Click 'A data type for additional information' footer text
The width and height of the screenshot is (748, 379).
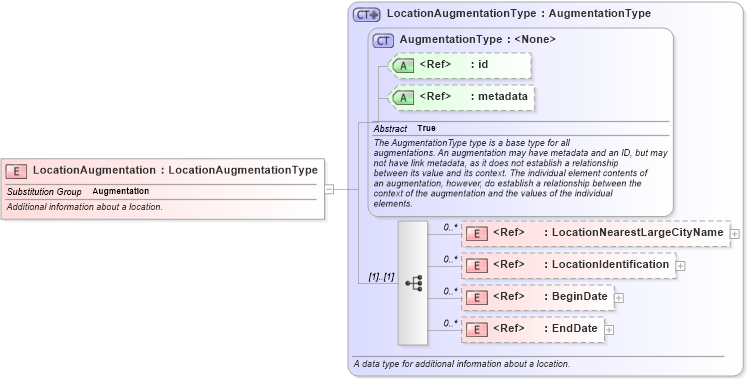(462, 364)
